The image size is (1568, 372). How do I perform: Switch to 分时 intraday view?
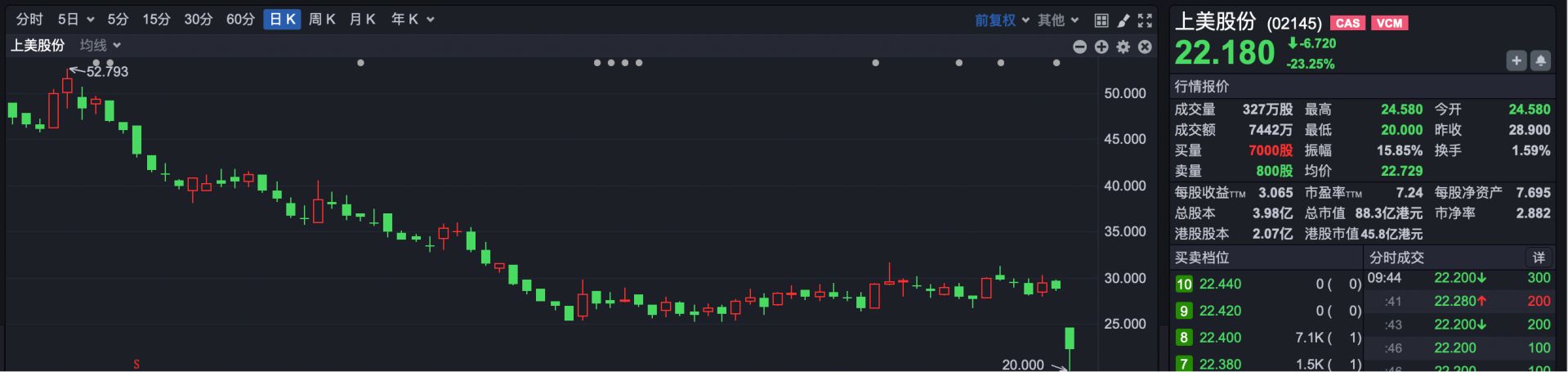[29, 20]
